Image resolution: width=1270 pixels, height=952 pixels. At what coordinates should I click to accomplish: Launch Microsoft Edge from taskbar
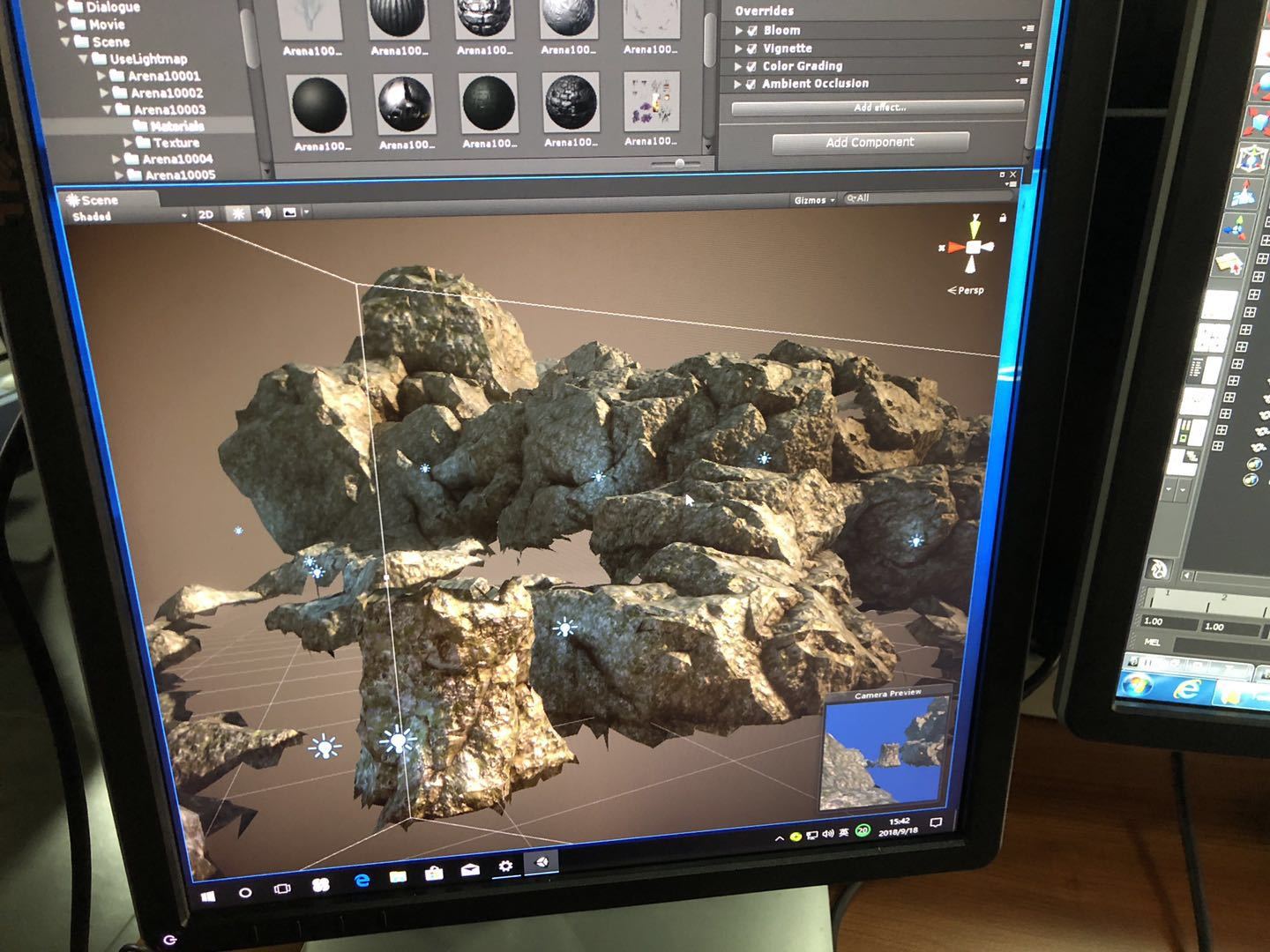click(362, 881)
